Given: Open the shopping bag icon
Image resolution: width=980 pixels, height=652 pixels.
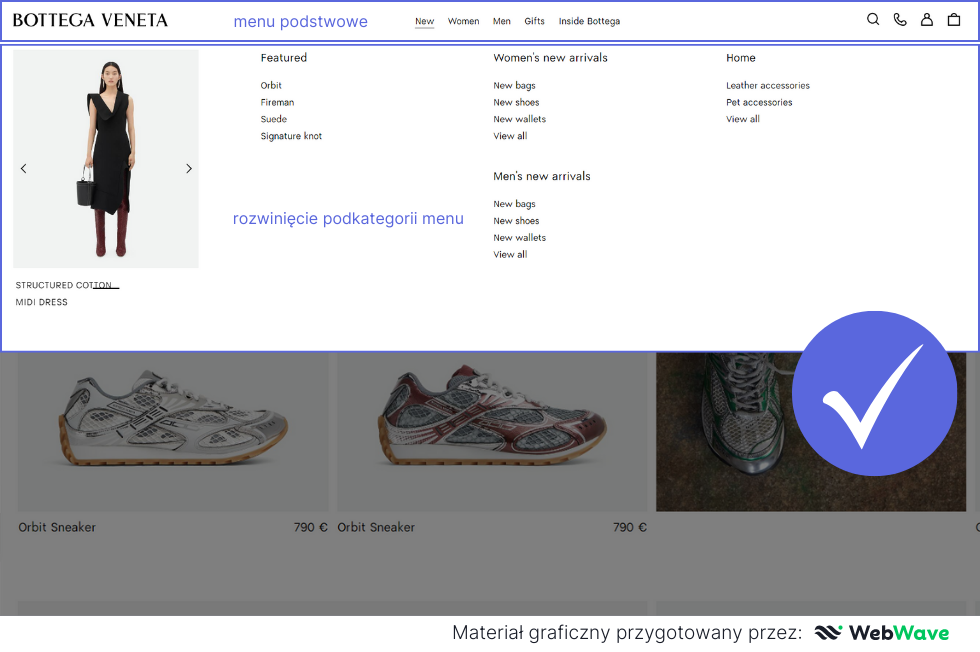Looking at the screenshot, I should click(x=954, y=20).
